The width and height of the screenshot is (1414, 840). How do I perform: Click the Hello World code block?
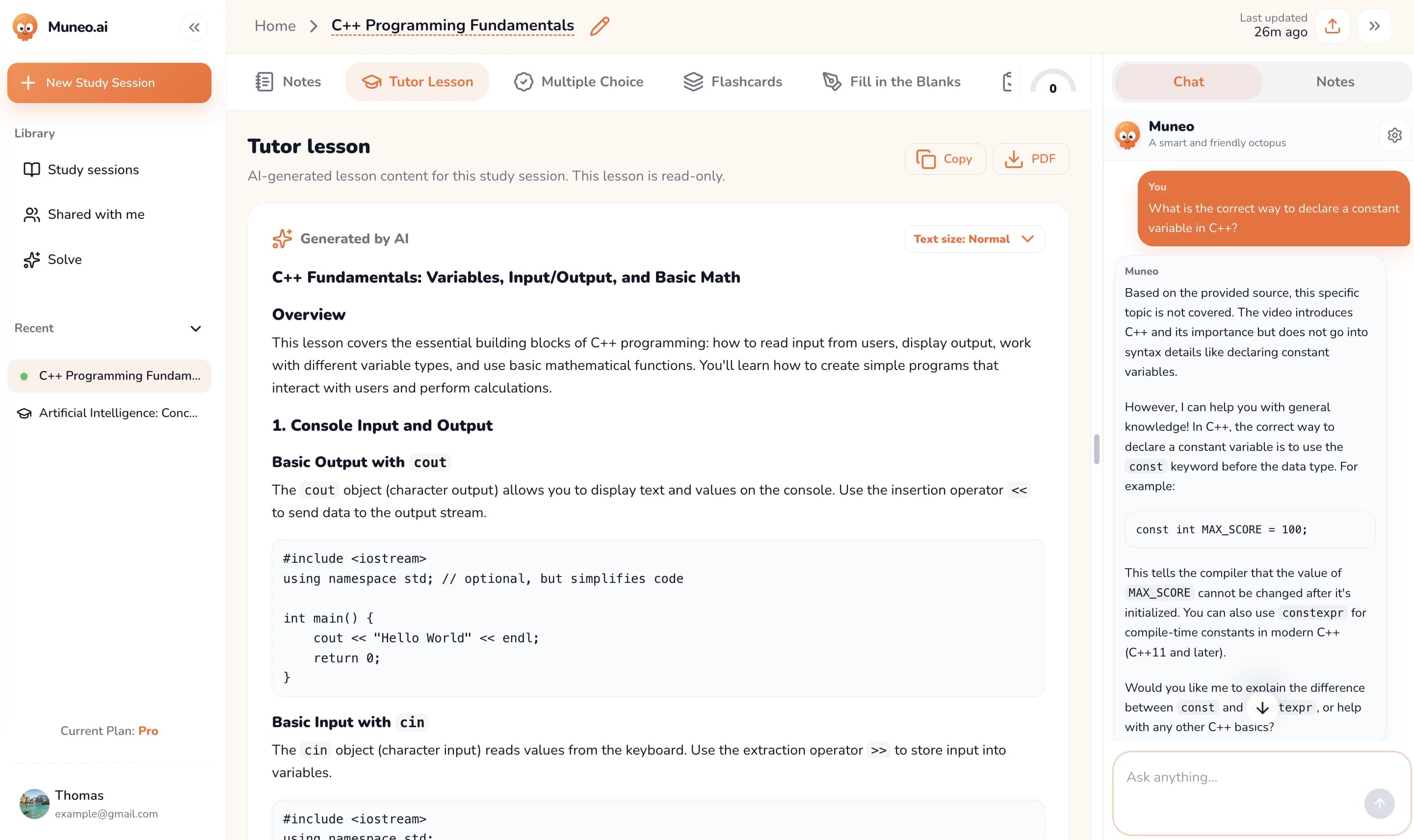[x=658, y=618]
